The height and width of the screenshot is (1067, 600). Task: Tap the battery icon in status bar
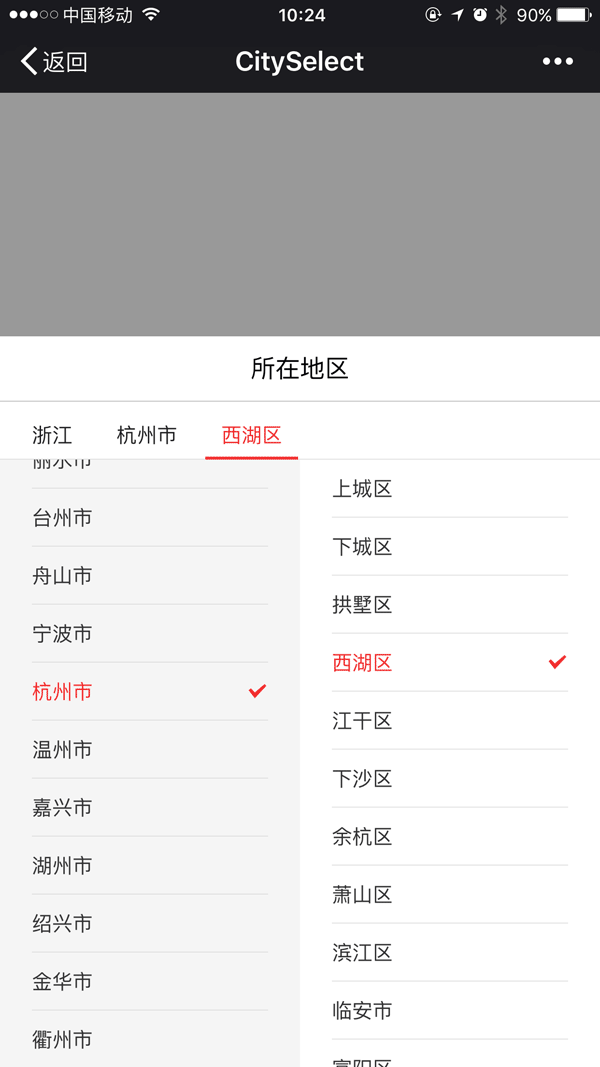[573, 15]
